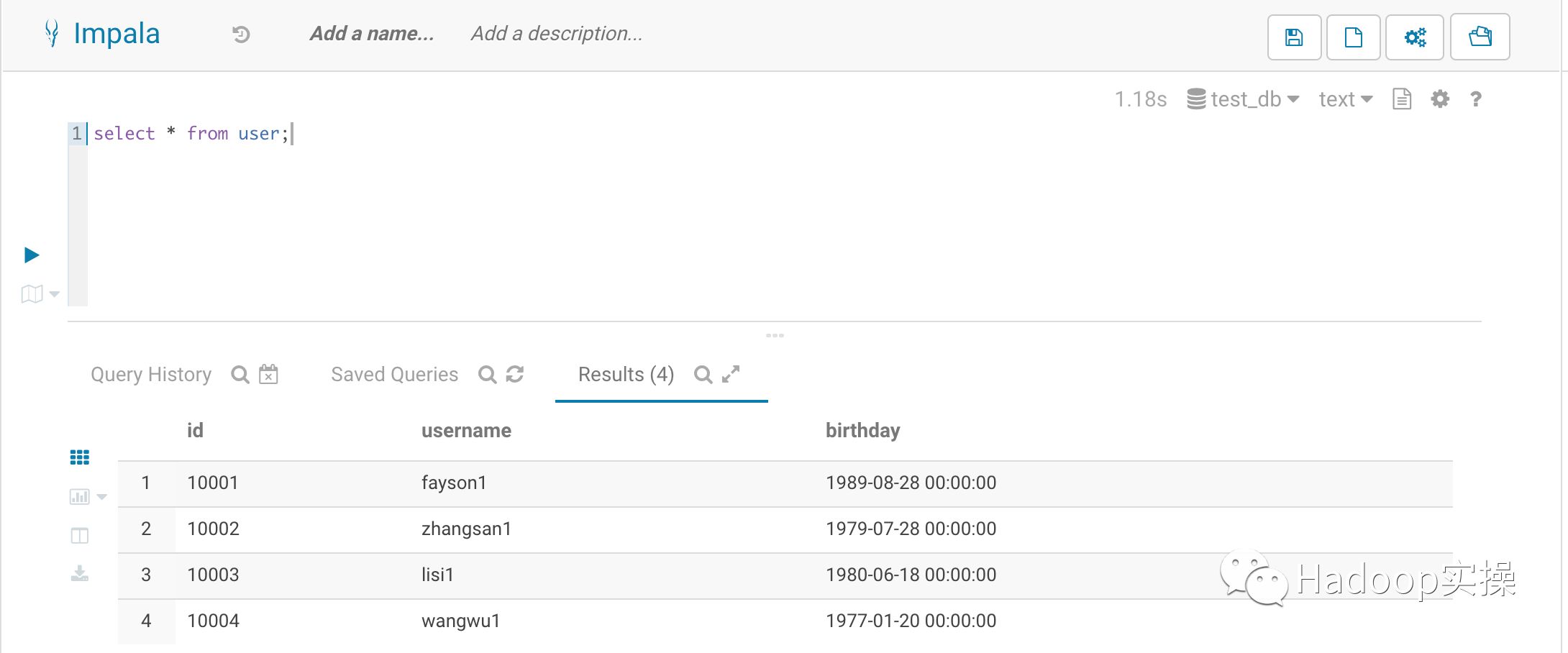Sort by id column header
This screenshot has height=653, width=1568.
(x=195, y=431)
